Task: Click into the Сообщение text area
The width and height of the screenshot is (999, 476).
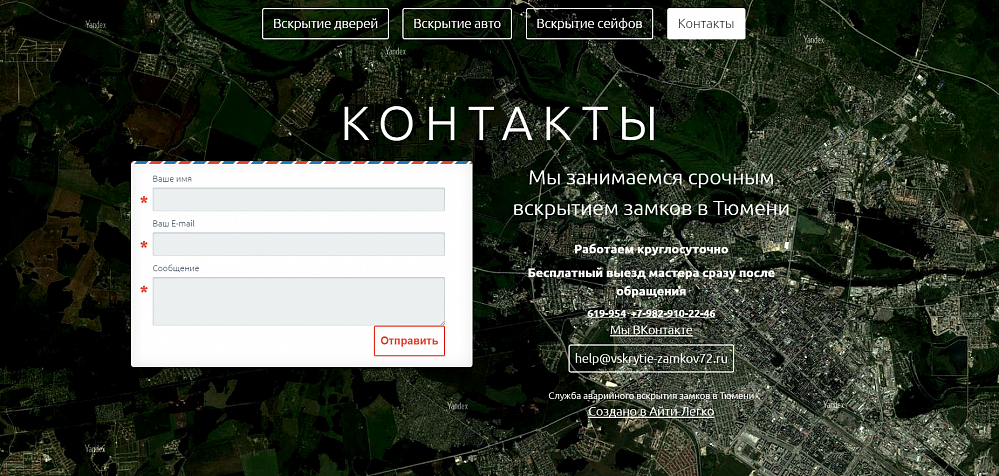Action: tap(299, 301)
